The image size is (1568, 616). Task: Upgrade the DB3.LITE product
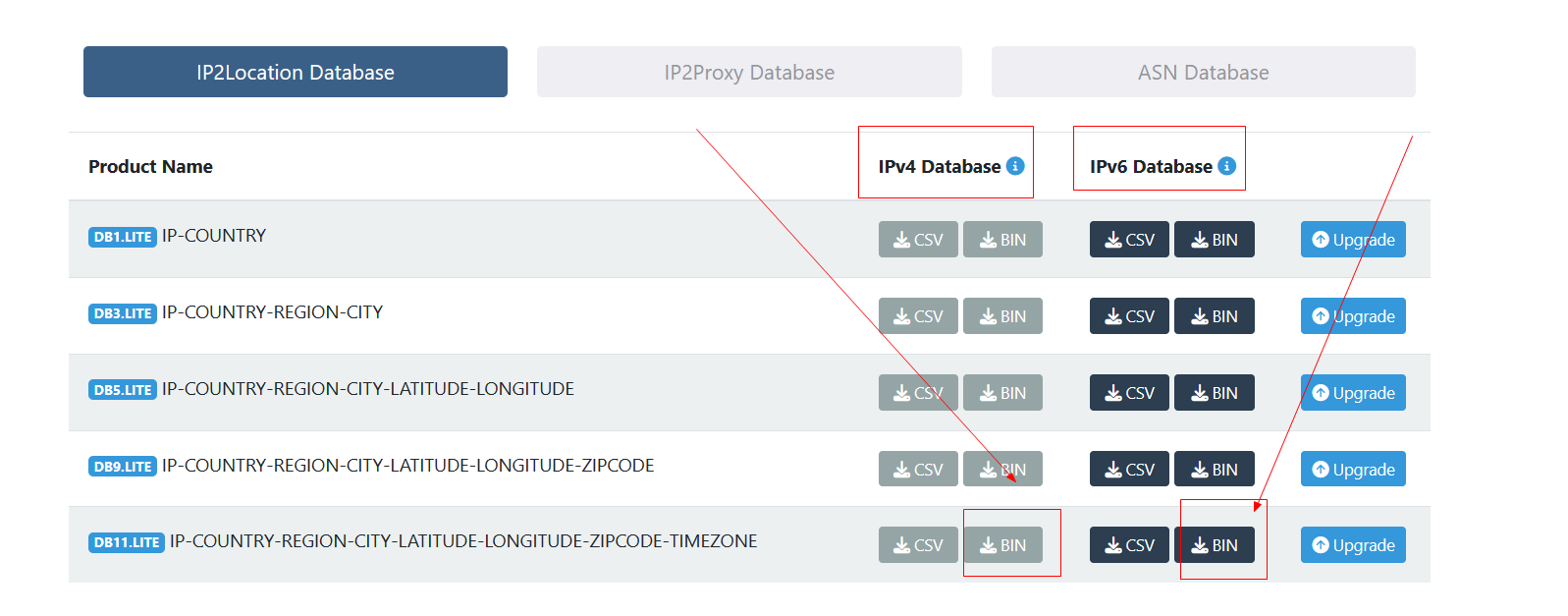(x=1353, y=316)
